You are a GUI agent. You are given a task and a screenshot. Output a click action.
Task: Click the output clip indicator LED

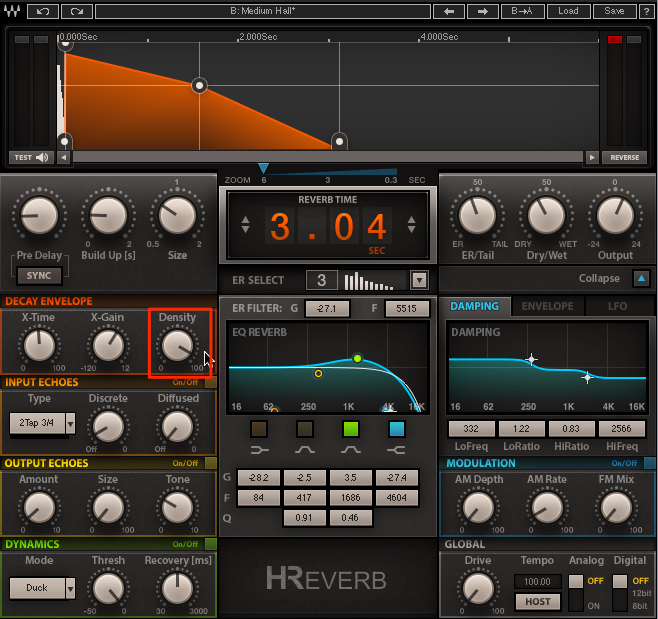pos(615,39)
